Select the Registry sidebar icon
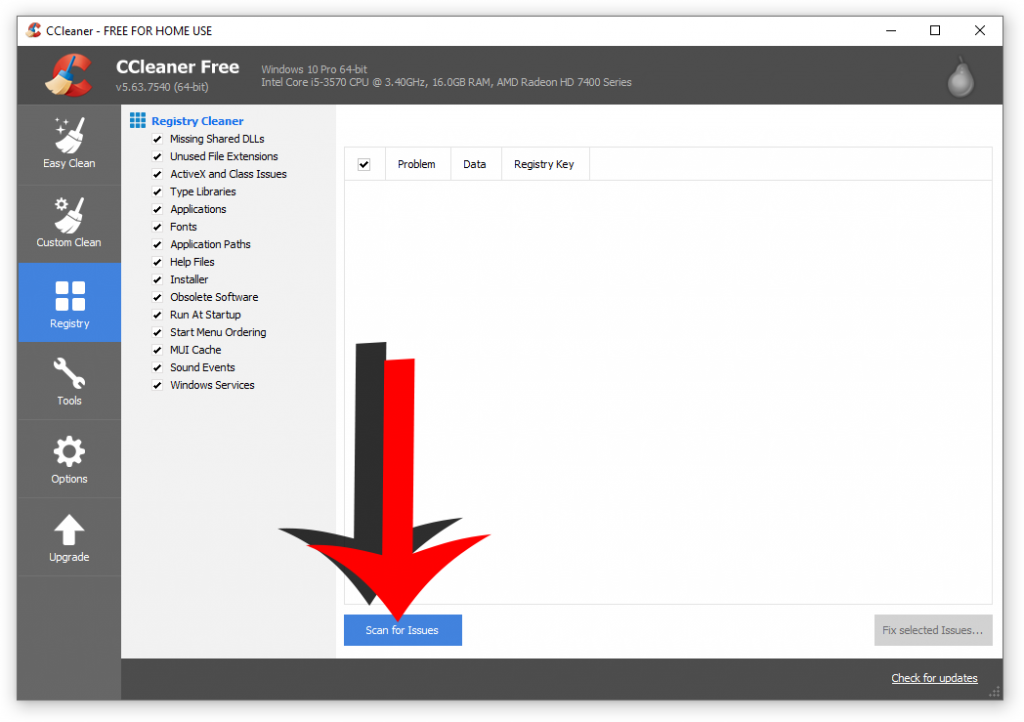The height and width of the screenshot is (722, 1024). [69, 303]
